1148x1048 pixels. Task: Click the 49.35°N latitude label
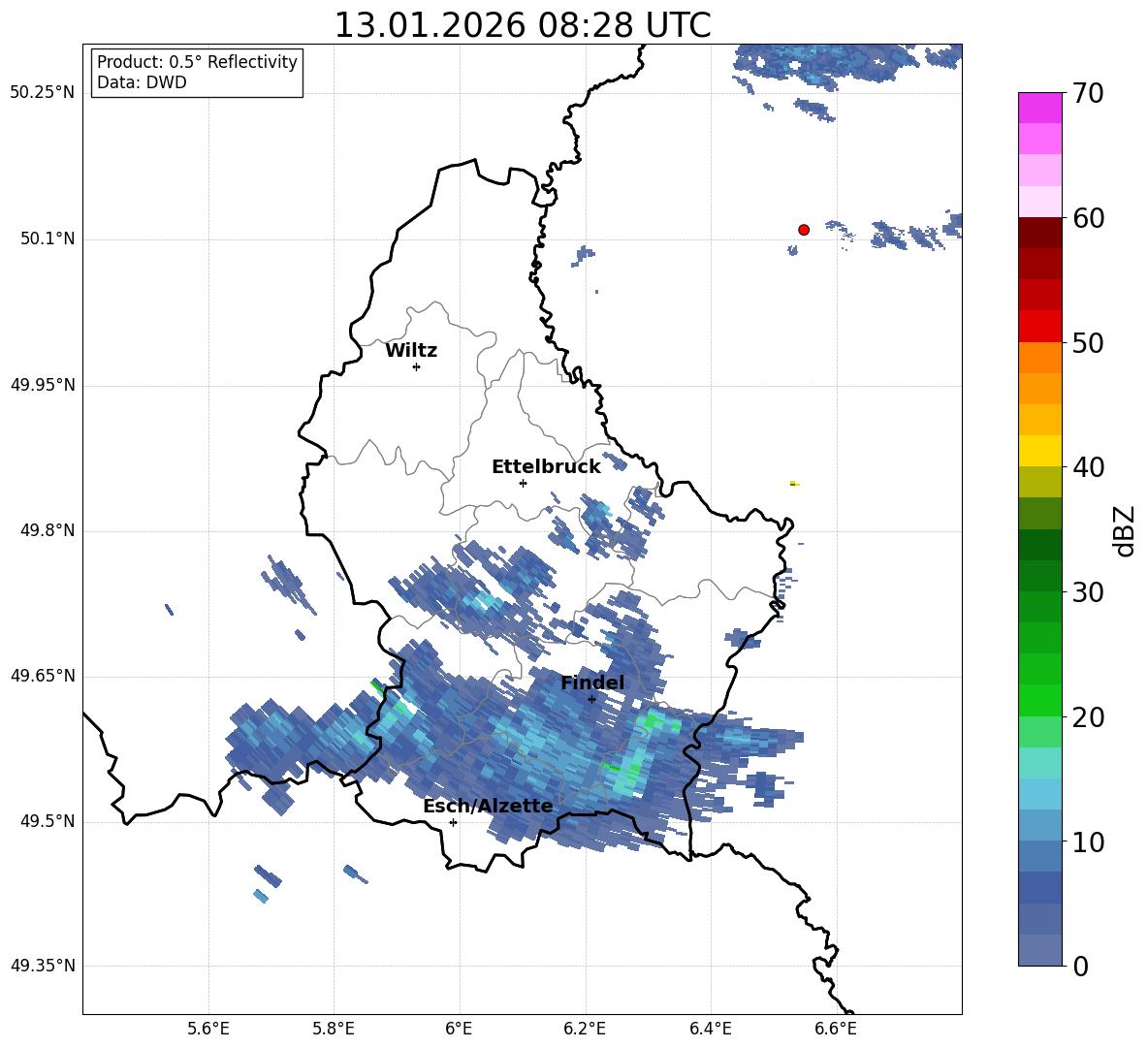point(43,966)
